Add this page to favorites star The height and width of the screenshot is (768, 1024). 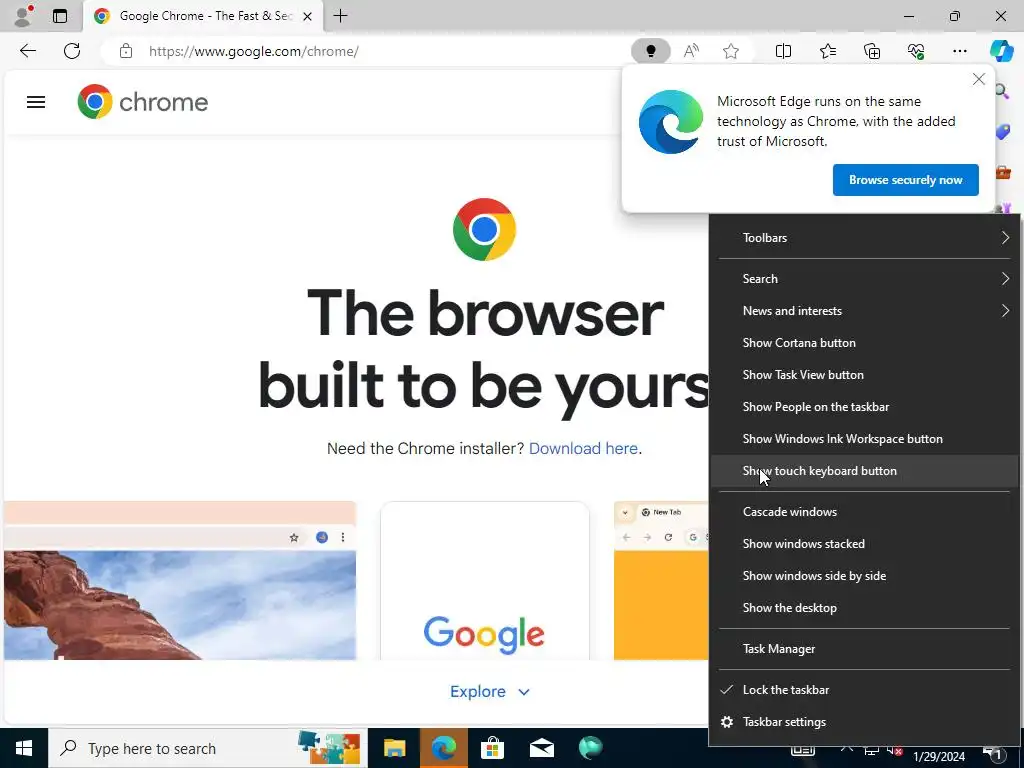click(x=731, y=51)
